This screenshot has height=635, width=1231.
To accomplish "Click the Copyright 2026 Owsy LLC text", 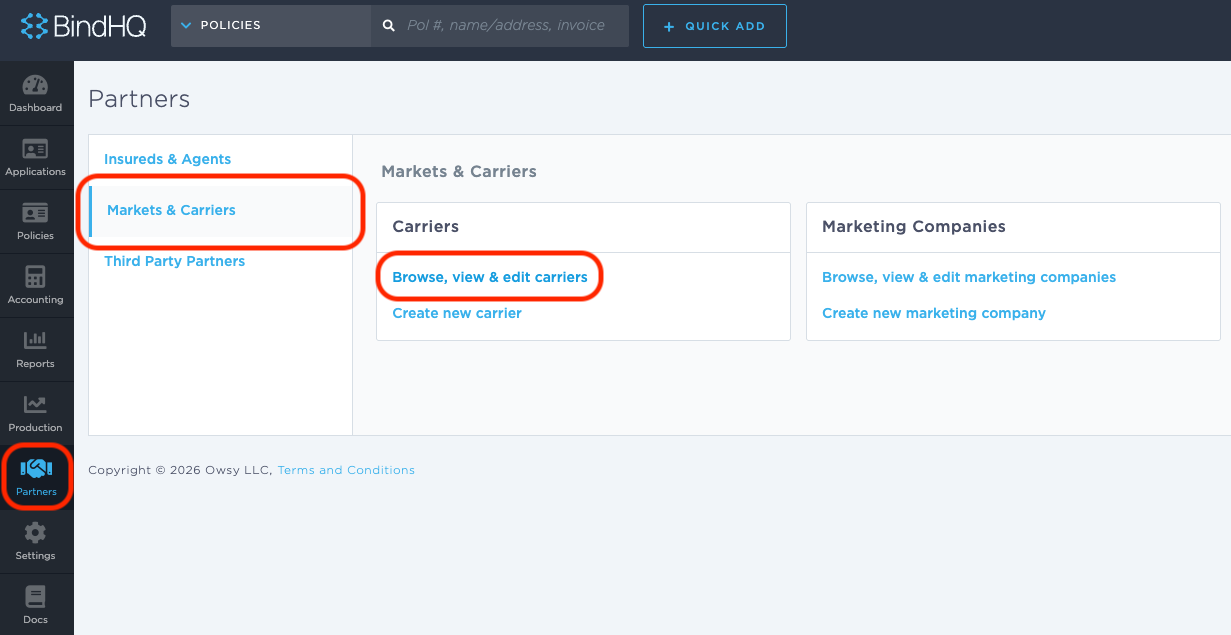I will tap(180, 470).
